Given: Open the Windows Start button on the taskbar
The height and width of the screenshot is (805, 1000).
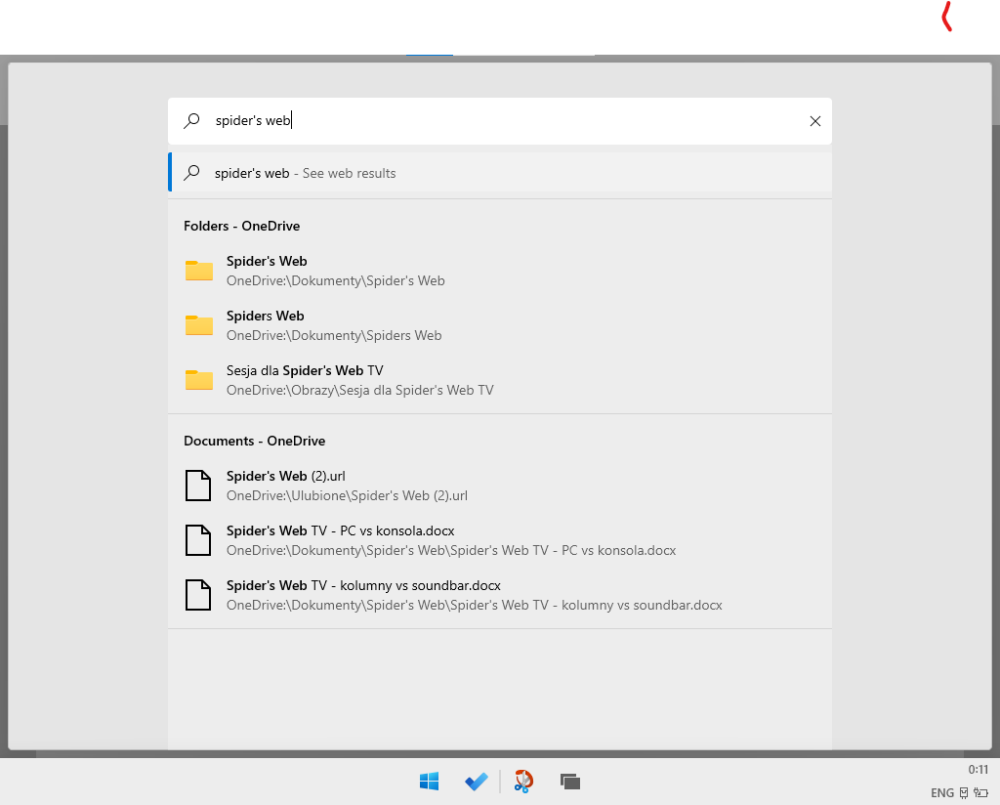Looking at the screenshot, I should (x=429, y=781).
